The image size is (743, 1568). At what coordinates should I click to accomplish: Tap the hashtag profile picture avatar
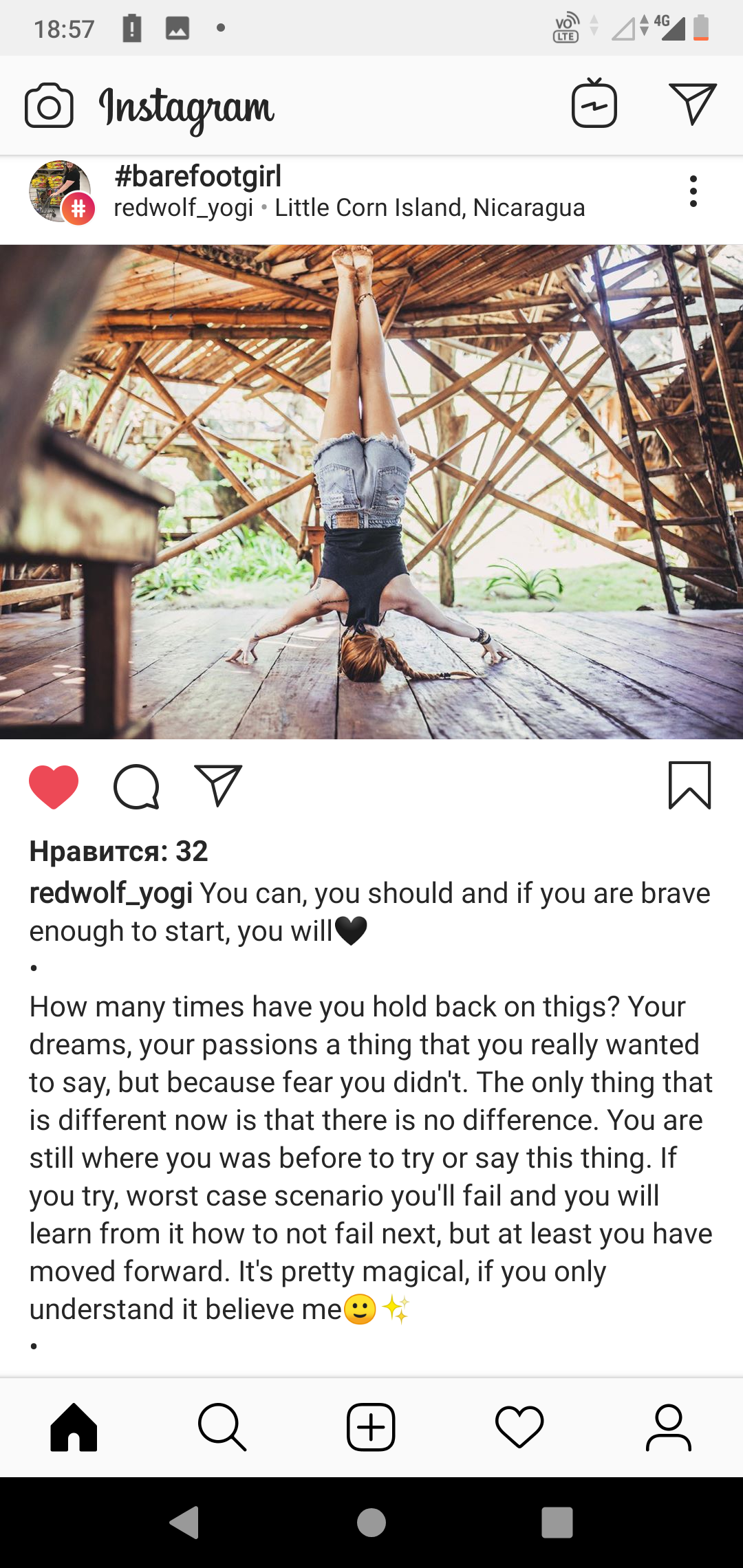click(61, 192)
